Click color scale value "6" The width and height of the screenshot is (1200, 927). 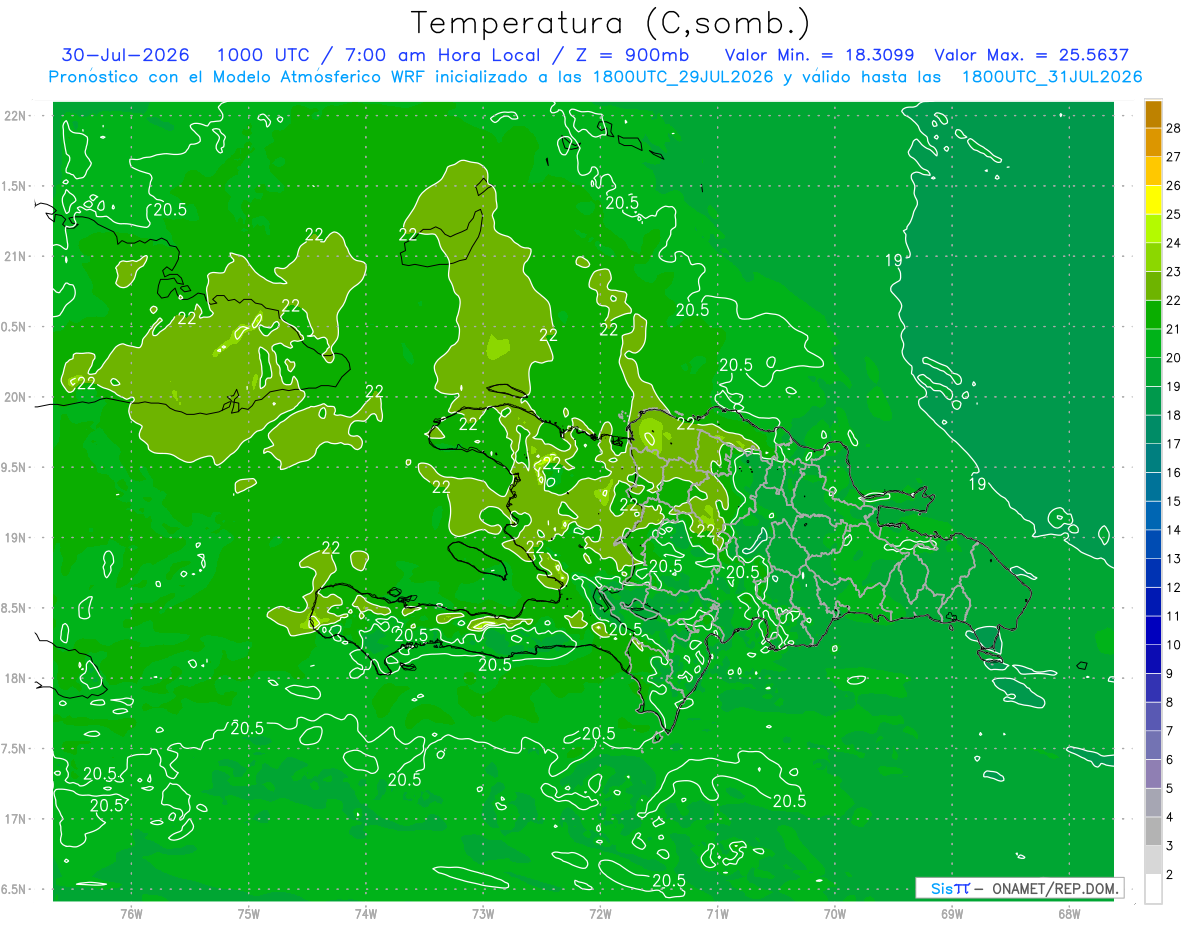(x=1170, y=760)
